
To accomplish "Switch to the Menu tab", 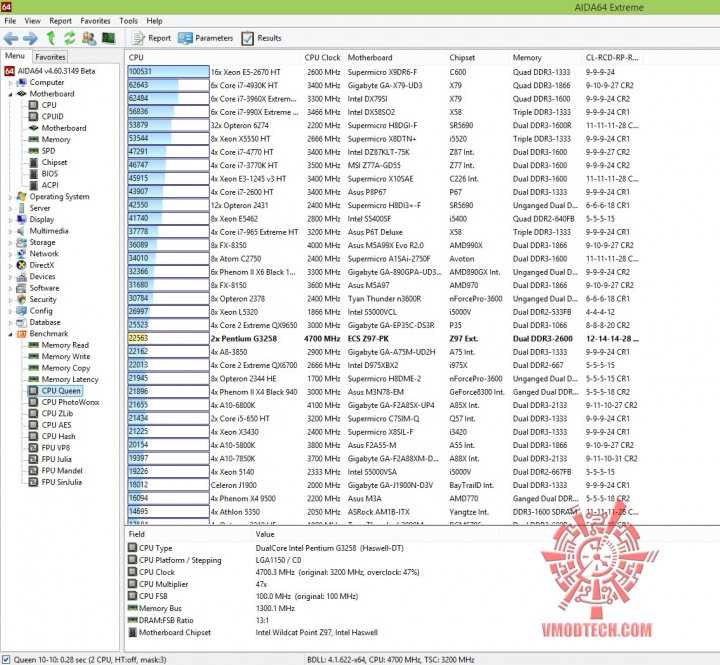I will [x=15, y=56].
